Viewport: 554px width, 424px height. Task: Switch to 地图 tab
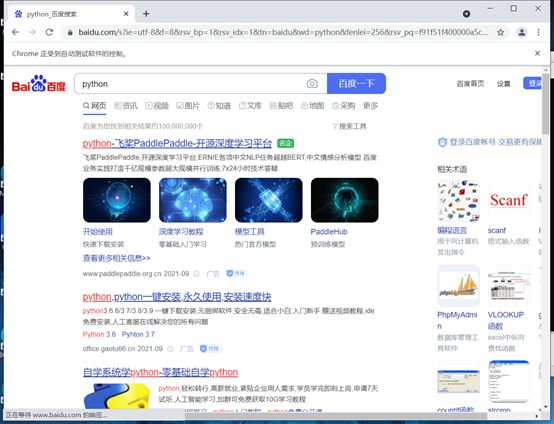point(312,106)
